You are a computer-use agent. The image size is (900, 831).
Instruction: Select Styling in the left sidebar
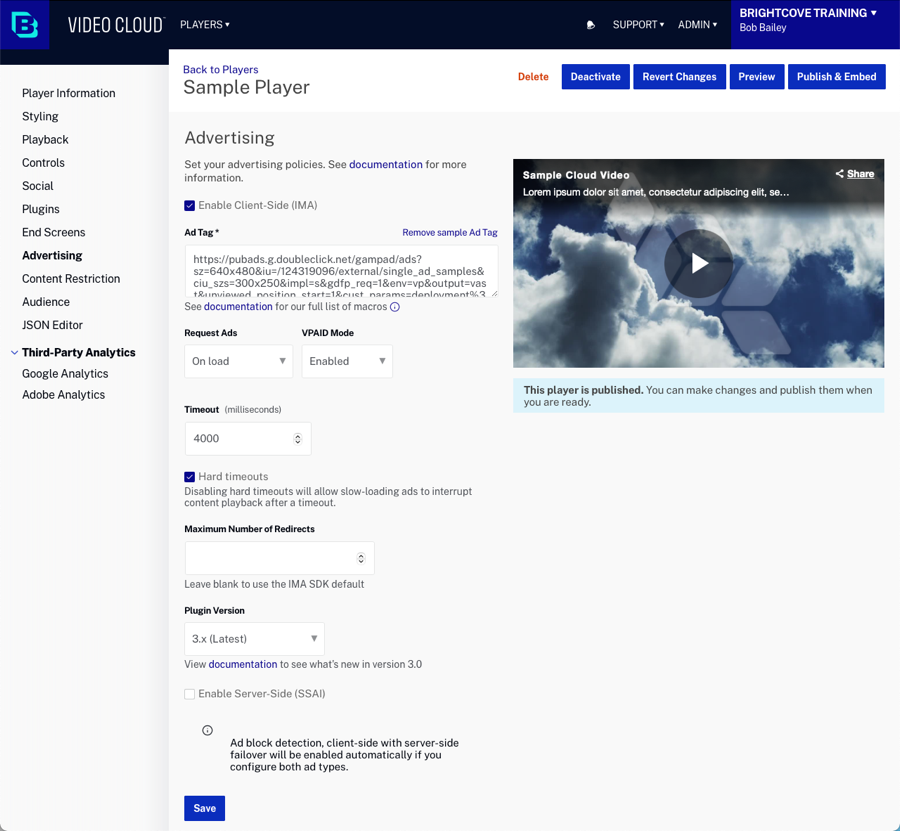(x=40, y=116)
